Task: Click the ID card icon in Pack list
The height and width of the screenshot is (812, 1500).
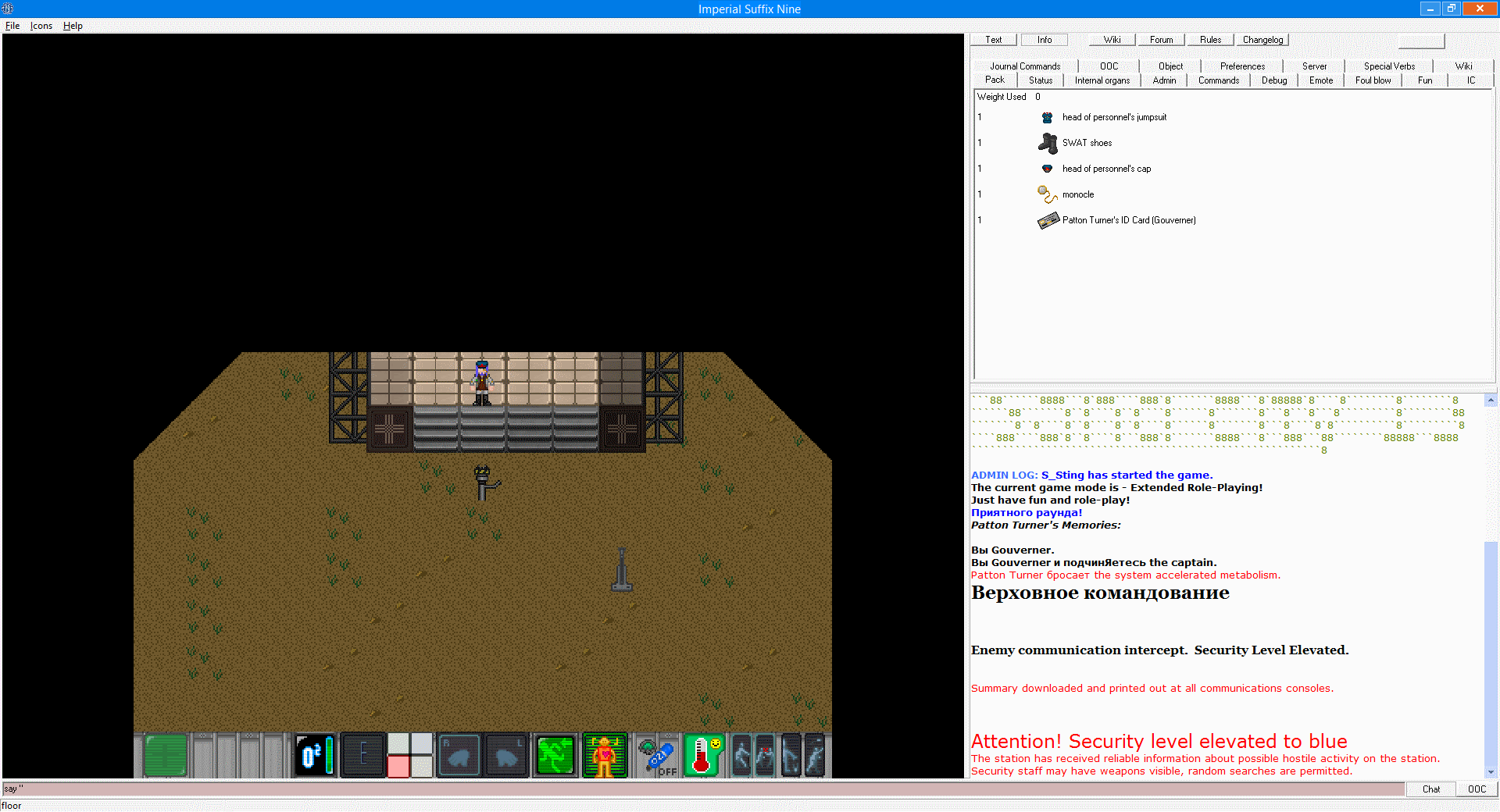Action: 1048,220
